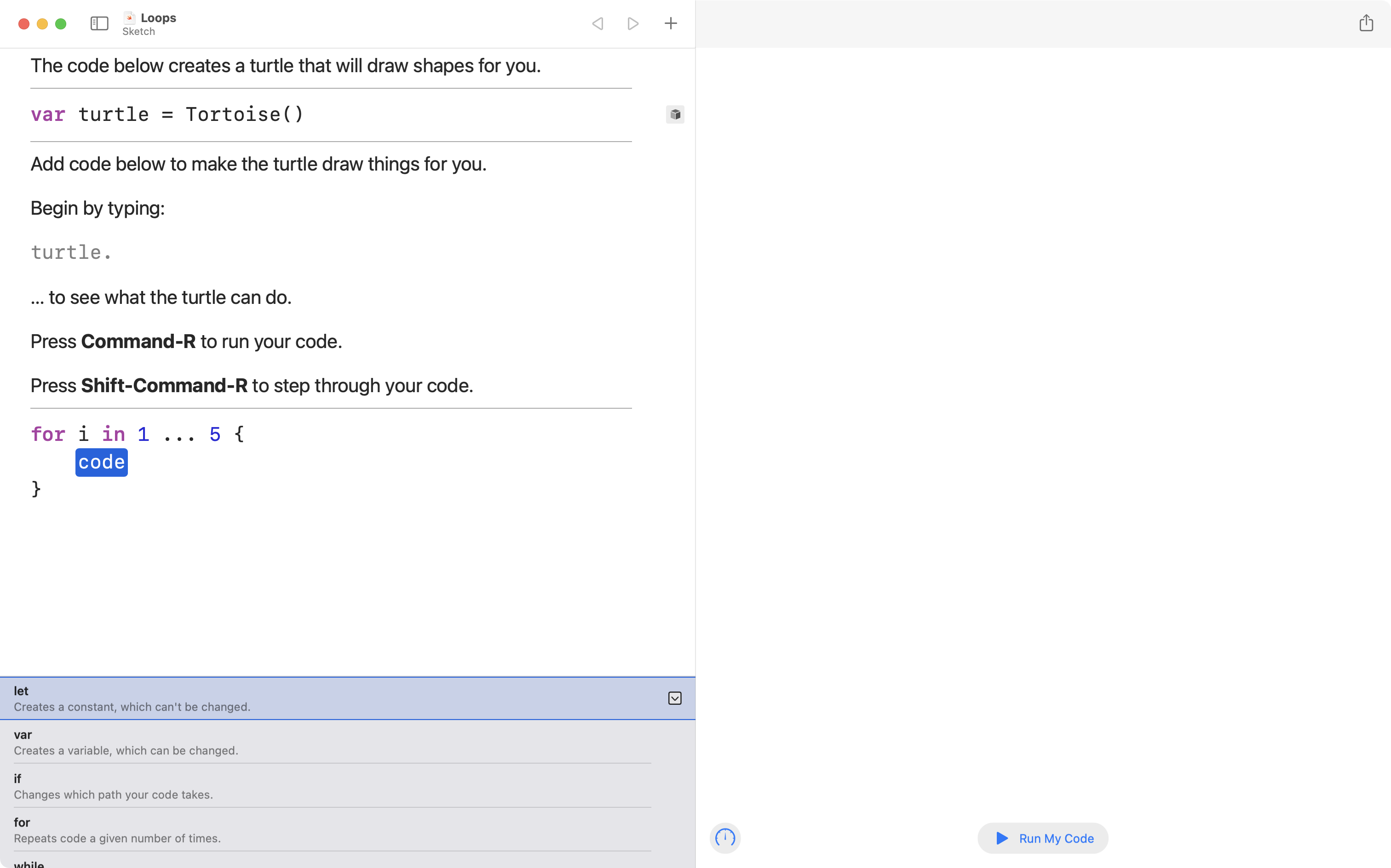Click the Loops sketch document icon
Viewport: 1391px width, 868px height.
[129, 17]
